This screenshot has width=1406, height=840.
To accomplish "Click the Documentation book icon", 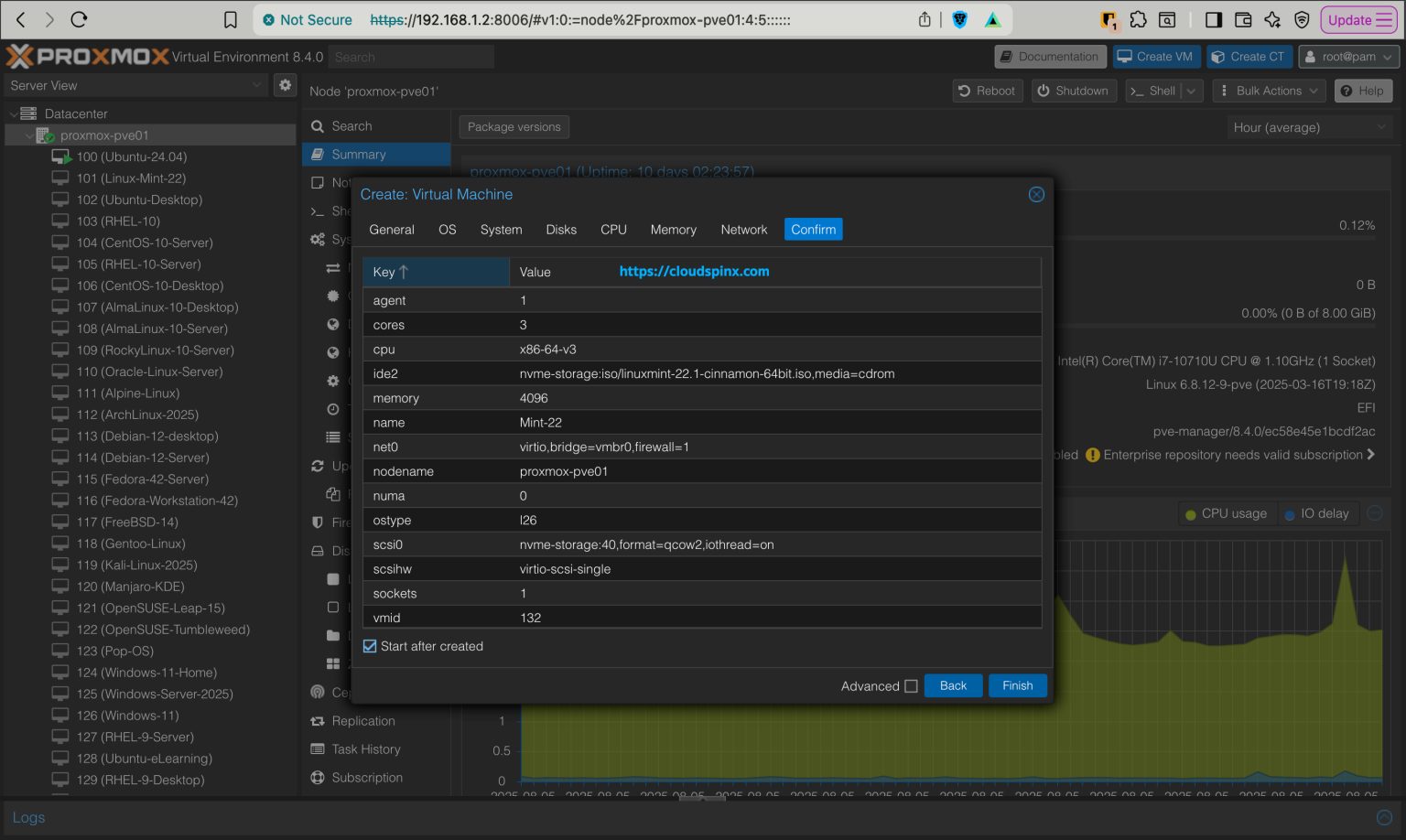I will (x=1009, y=56).
